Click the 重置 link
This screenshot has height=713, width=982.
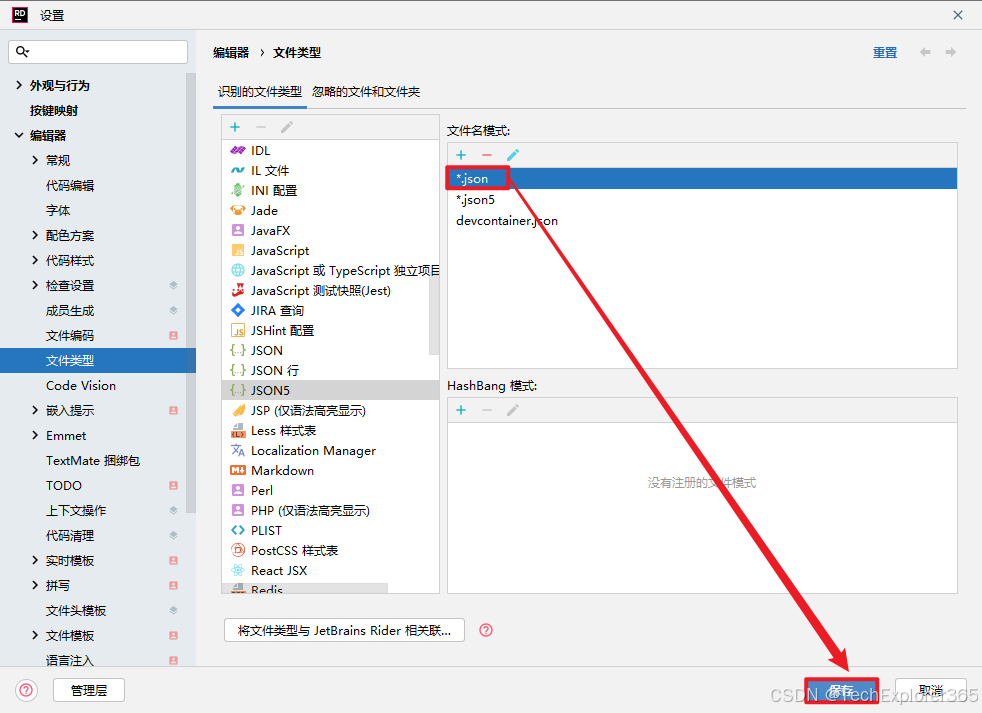(x=885, y=53)
